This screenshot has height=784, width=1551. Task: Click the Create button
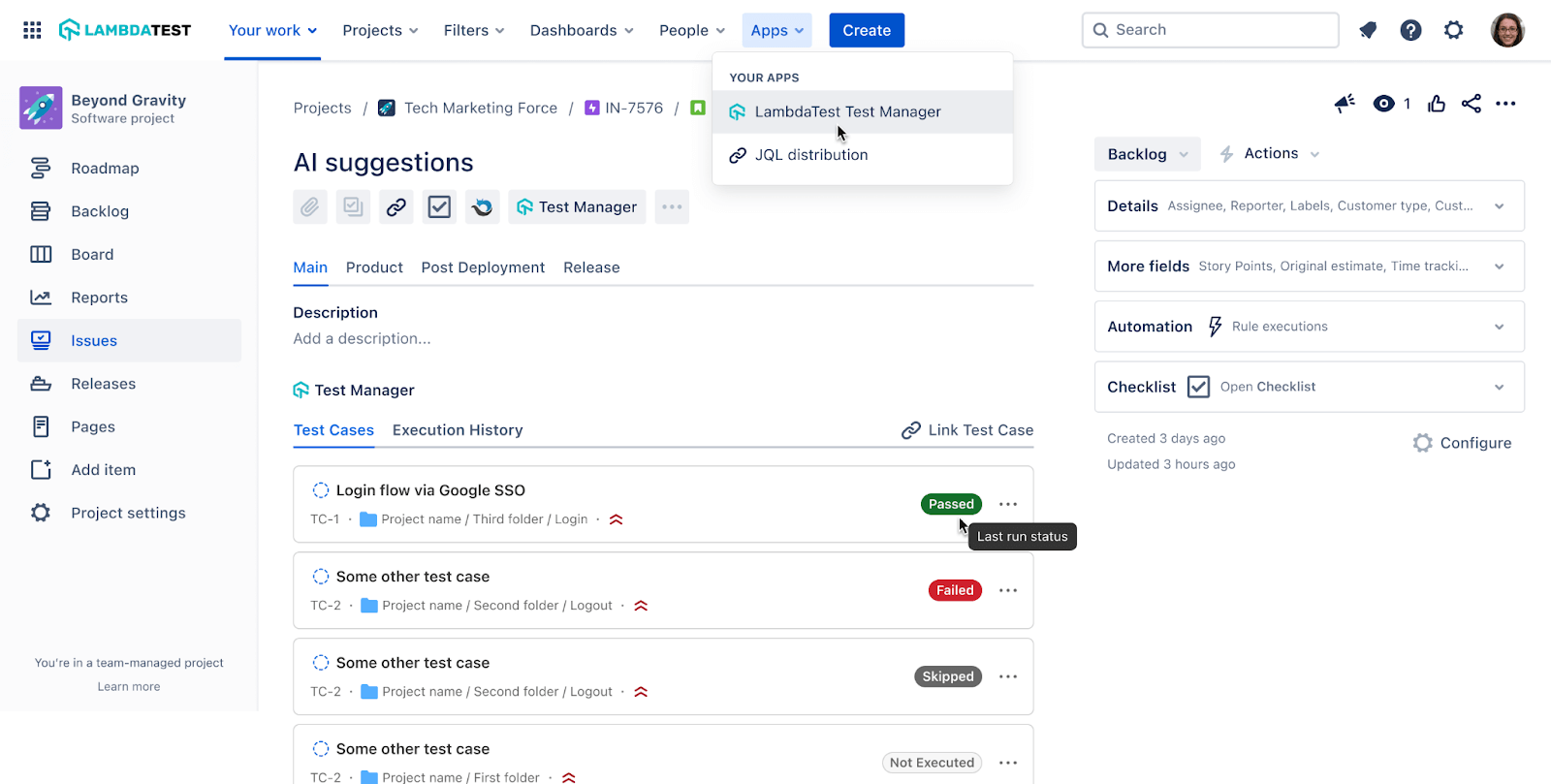pos(867,30)
